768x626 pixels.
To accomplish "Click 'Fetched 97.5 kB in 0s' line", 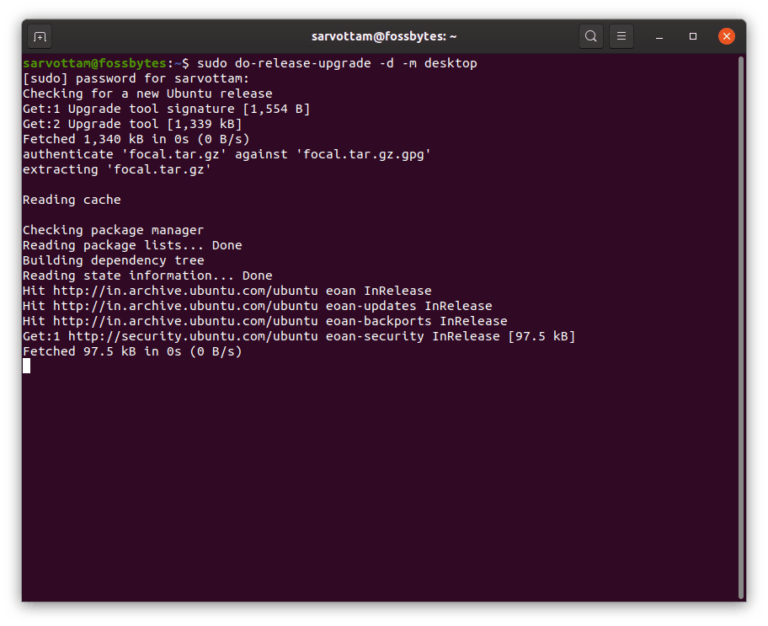I will 132,352.
